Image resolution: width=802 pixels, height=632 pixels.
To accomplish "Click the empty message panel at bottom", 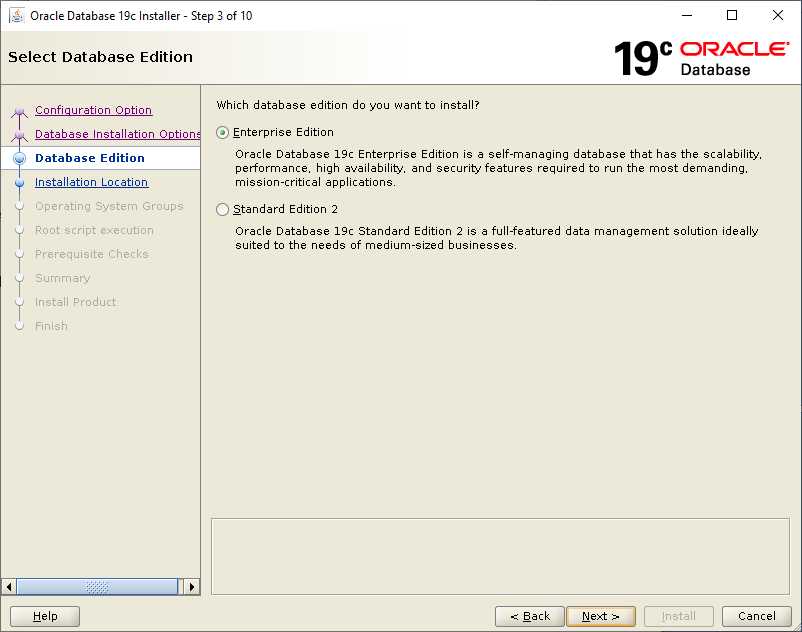I will click(x=500, y=556).
